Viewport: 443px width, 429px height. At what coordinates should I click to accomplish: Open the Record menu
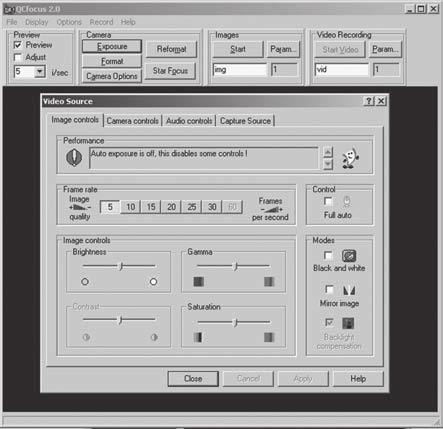click(x=101, y=22)
